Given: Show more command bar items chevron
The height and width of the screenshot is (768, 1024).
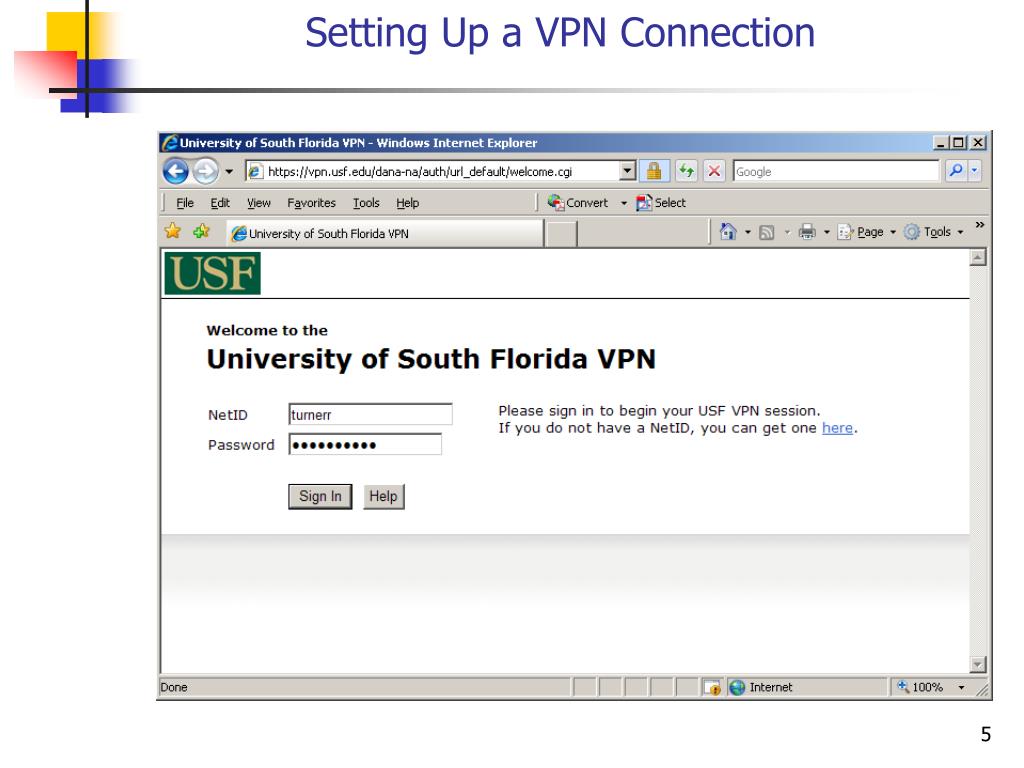Looking at the screenshot, I should click(x=980, y=225).
